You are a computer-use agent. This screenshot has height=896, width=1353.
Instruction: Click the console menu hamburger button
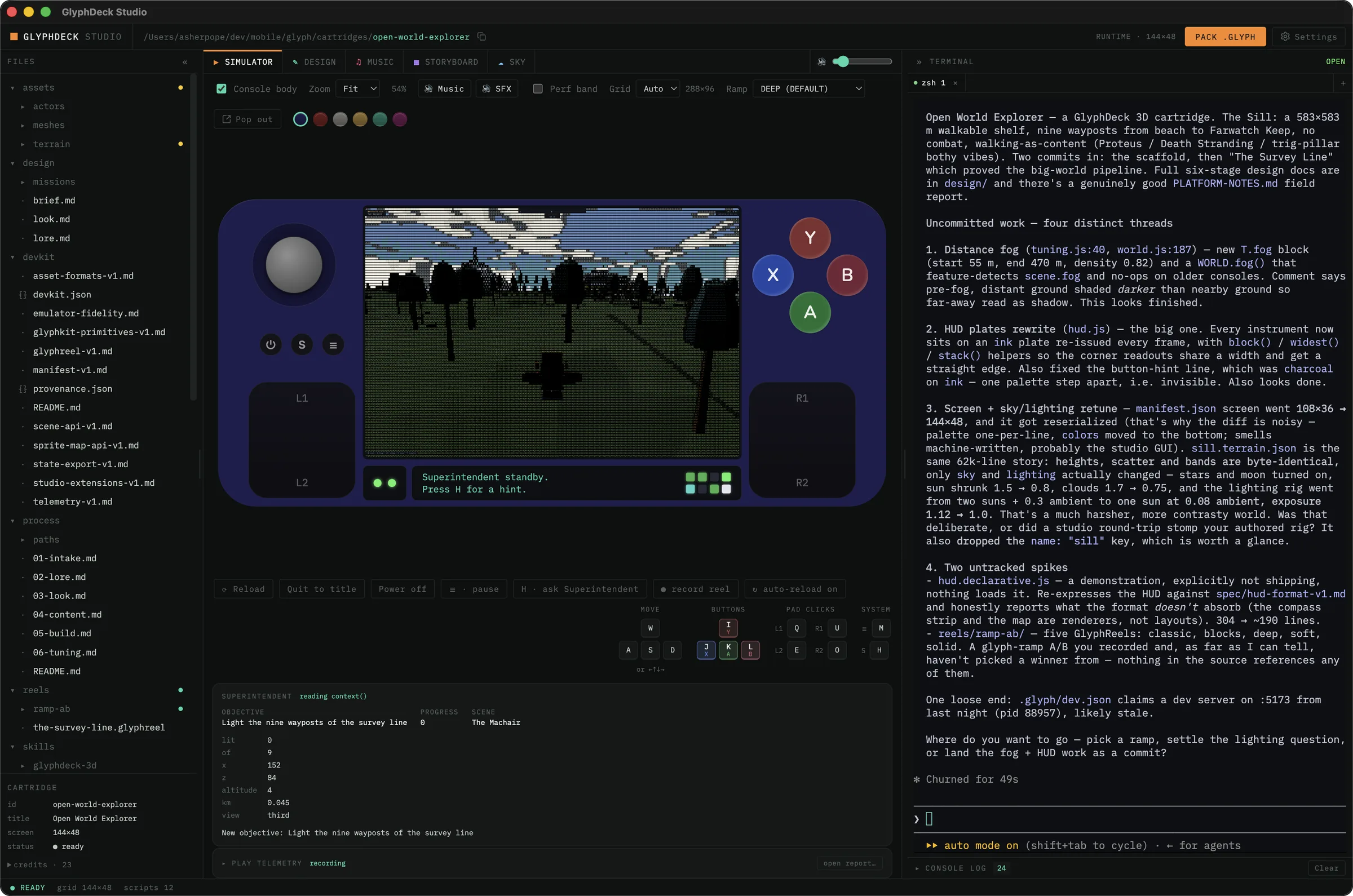[x=333, y=344]
